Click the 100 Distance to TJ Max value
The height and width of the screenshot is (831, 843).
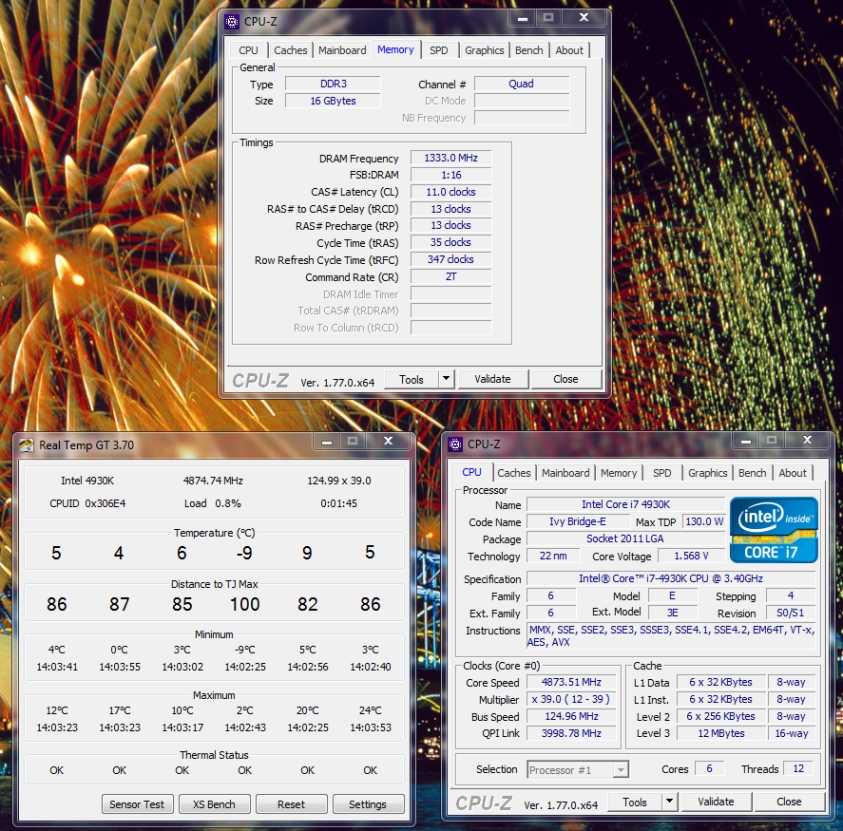point(245,604)
